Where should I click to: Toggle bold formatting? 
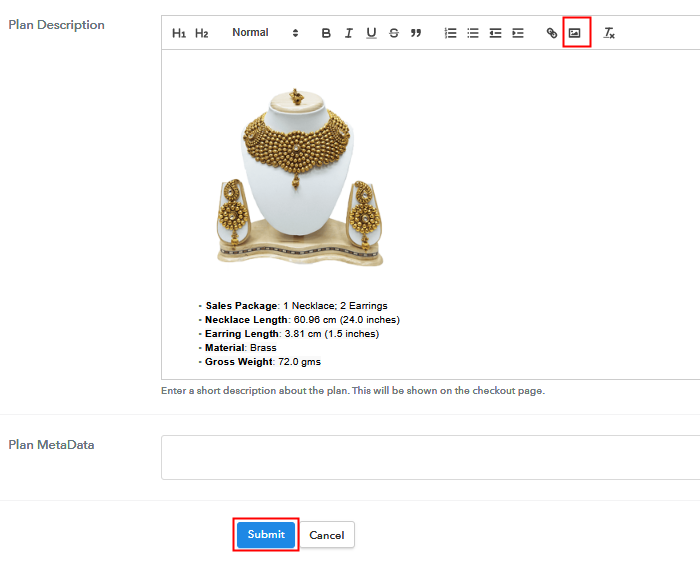click(326, 33)
